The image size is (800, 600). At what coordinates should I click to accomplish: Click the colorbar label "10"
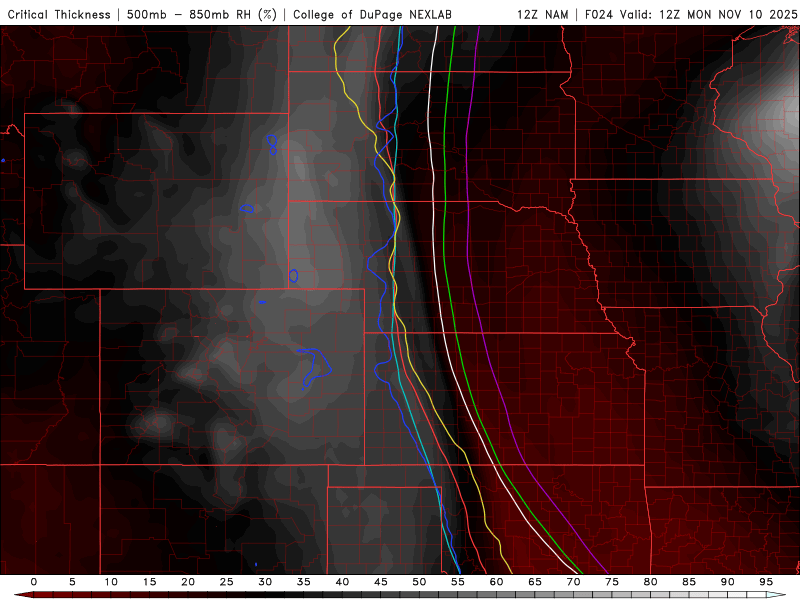click(111, 582)
